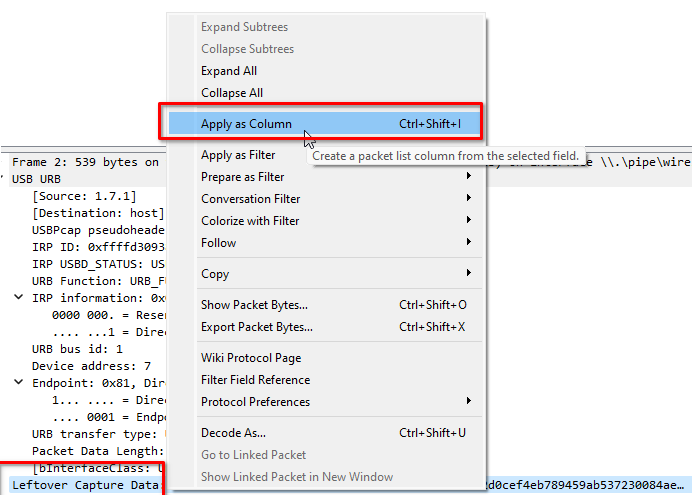Choose Export Packet Bytes
Viewport: 692px width, 495px height.
click(257, 327)
